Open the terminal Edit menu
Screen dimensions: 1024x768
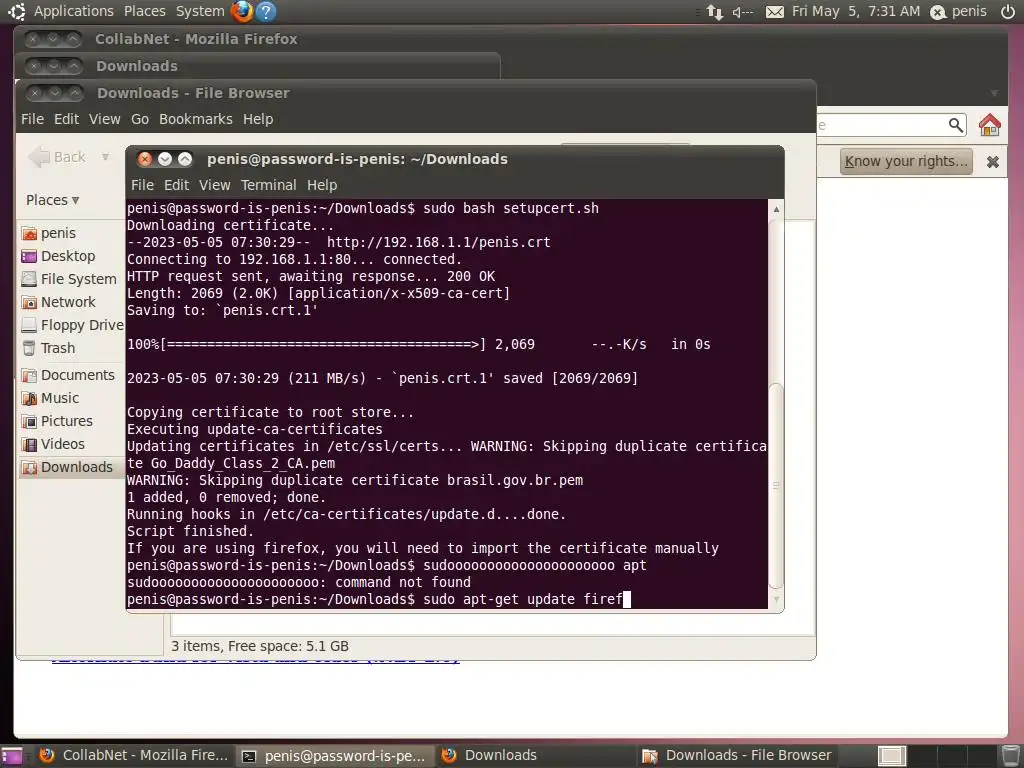pos(176,185)
